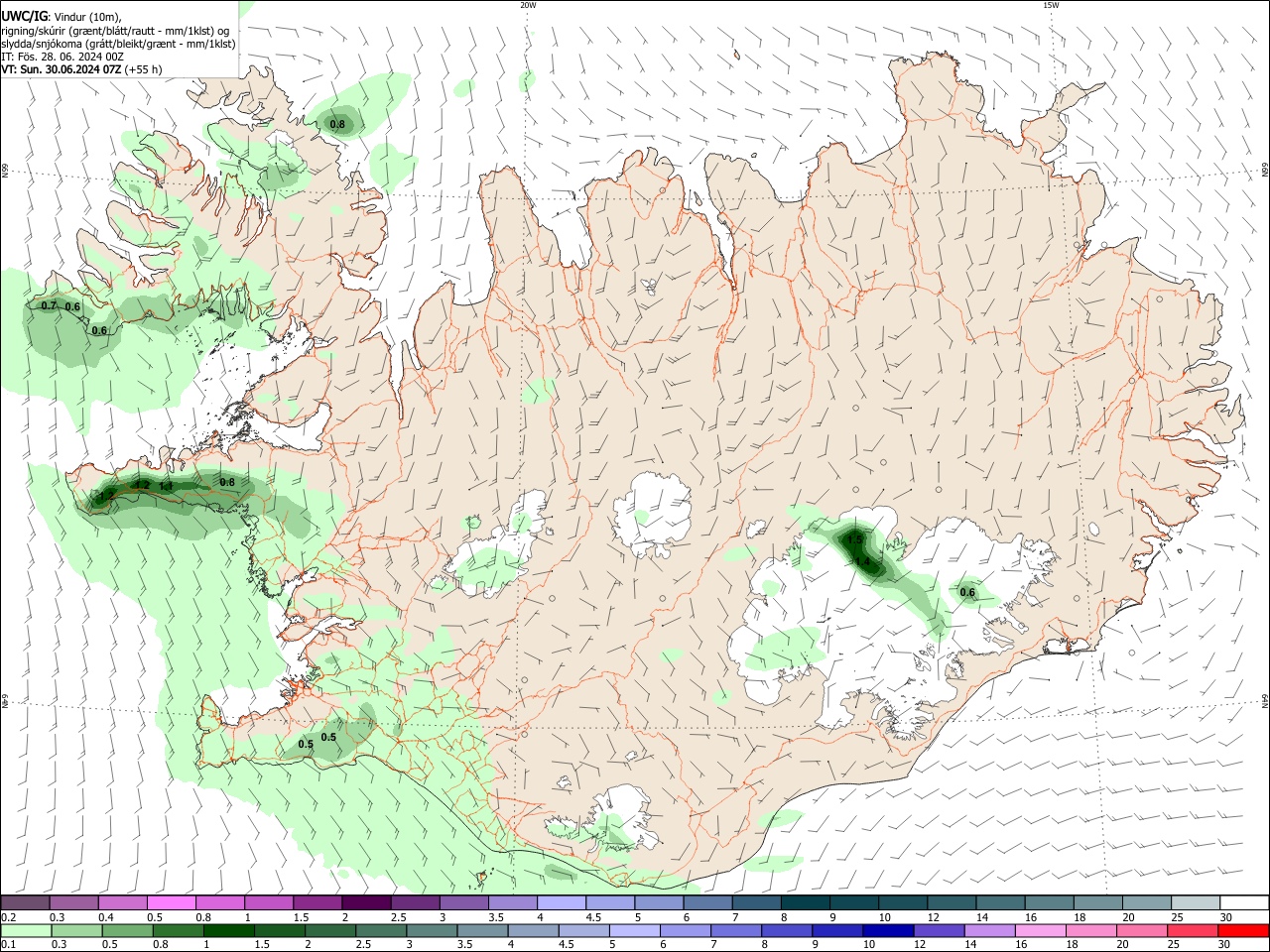Click the 'VT: Sun. 30.06.2024 07Z (+55 h)' line

81,69
